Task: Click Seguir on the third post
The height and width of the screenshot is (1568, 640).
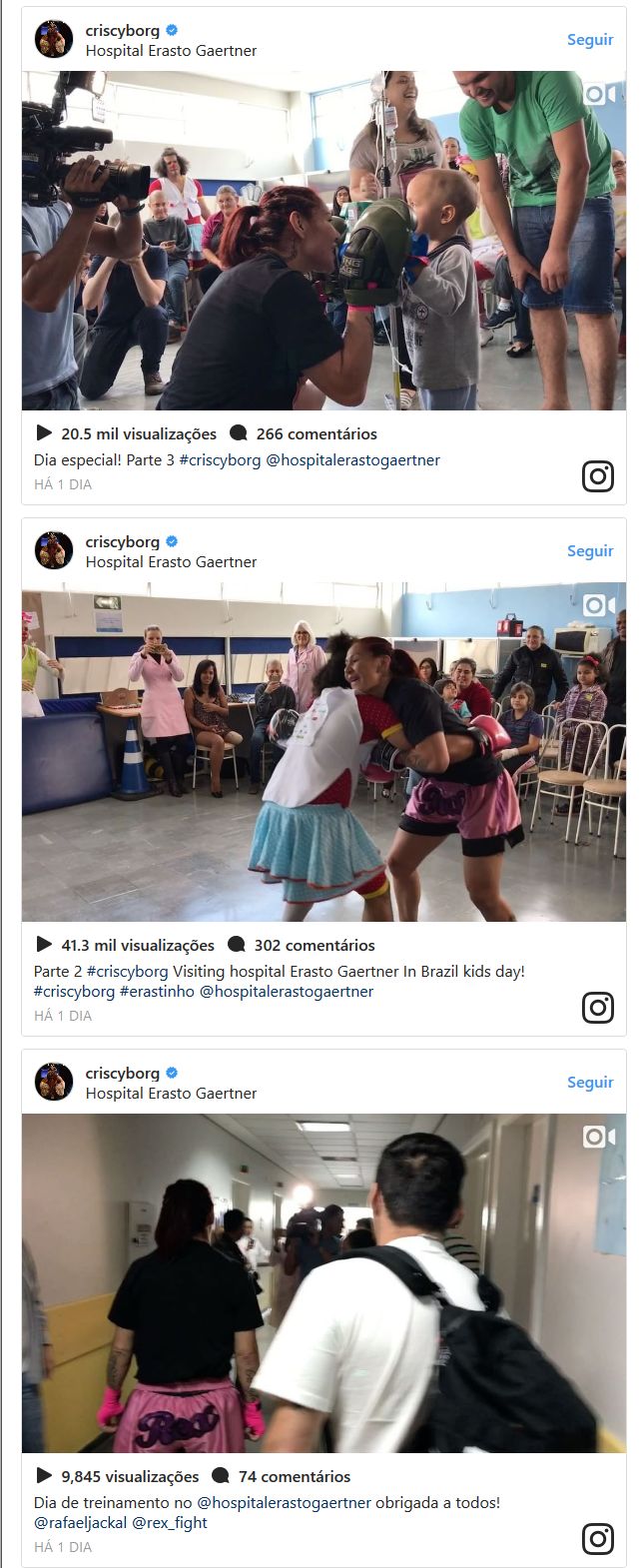Action: pos(590,1083)
